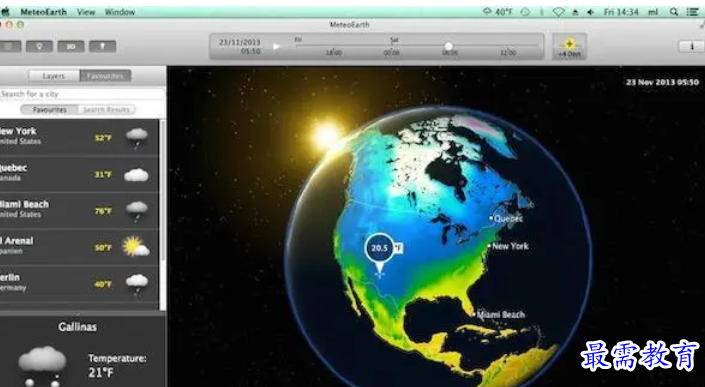Open the Time Machine menu bar icon

(x=525, y=12)
